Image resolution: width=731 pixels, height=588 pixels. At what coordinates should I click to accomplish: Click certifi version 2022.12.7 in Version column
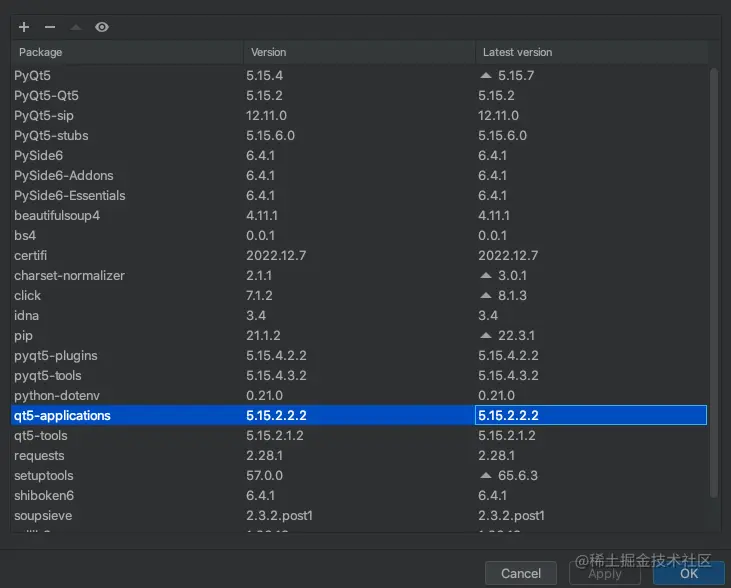pos(276,256)
